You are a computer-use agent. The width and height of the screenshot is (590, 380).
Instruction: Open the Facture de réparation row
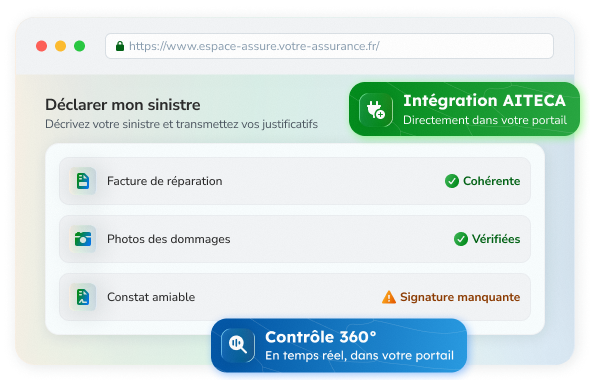click(x=295, y=181)
